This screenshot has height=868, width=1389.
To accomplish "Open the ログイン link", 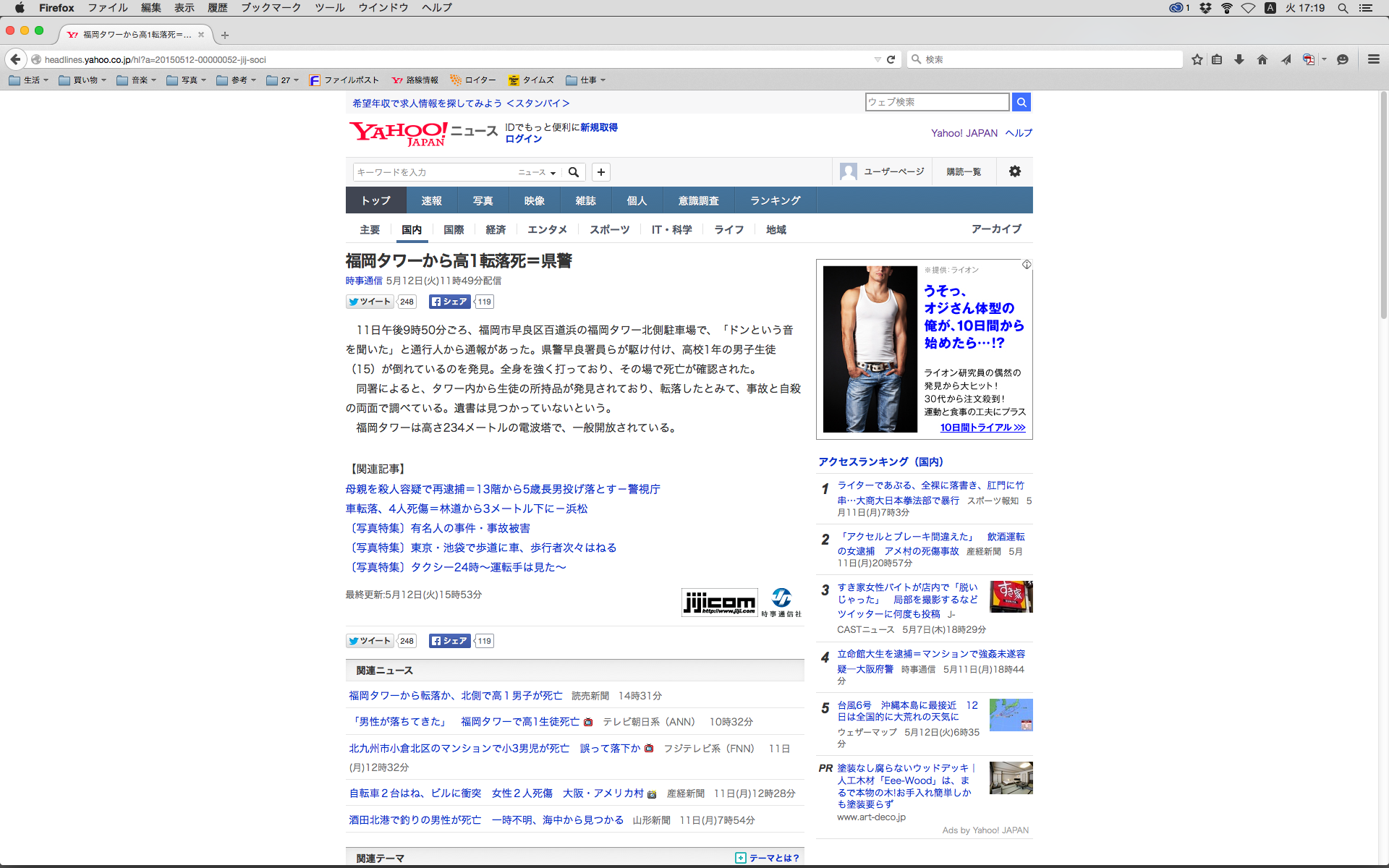I will 523,139.
